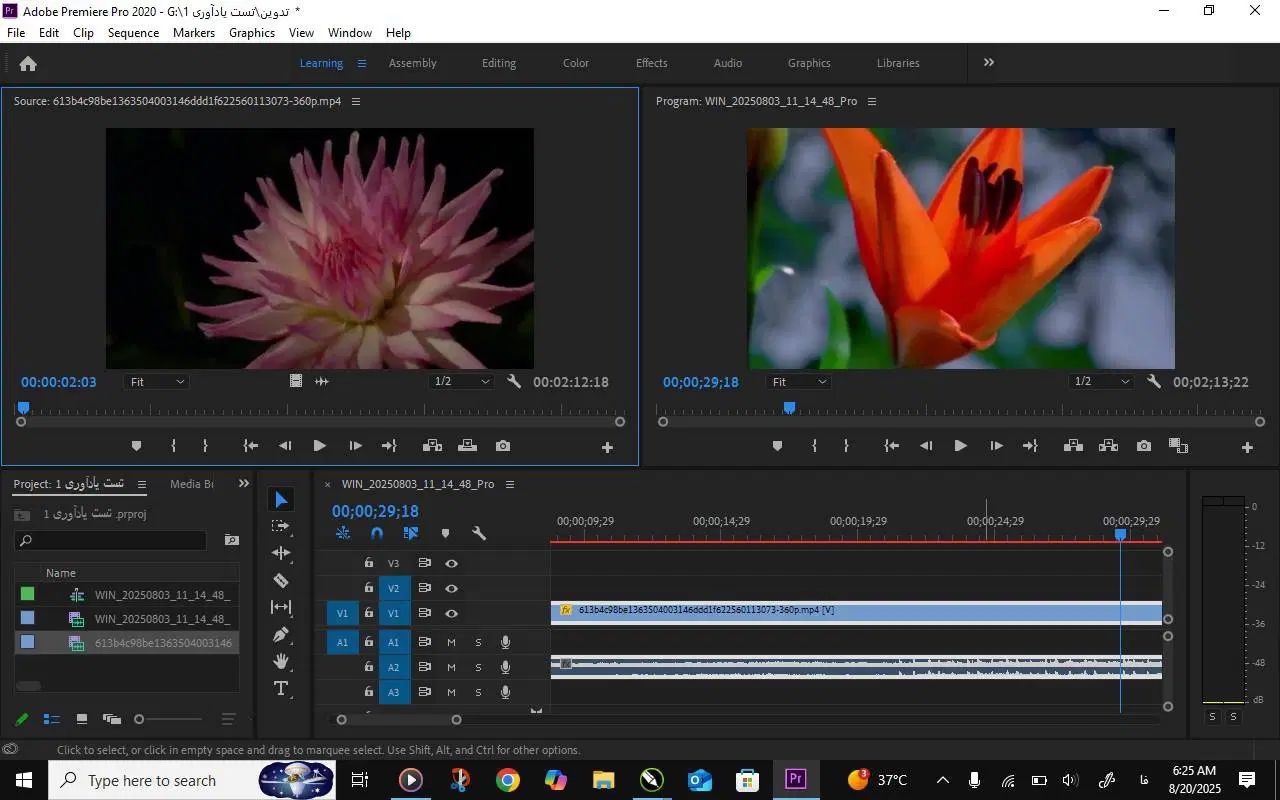
Task: Click Export Frame camera in Source monitor
Action: click(503, 446)
